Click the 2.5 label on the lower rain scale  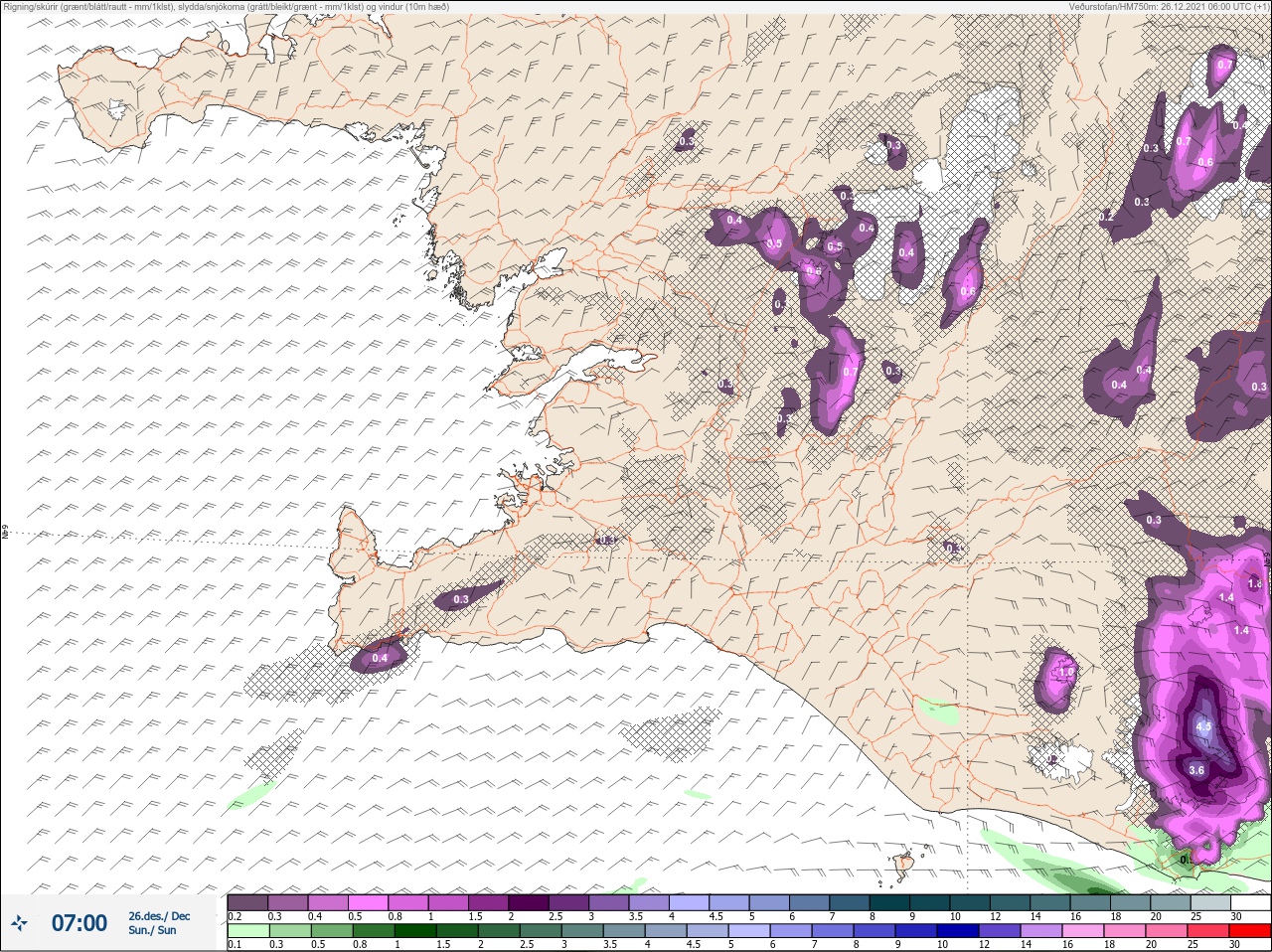[527, 944]
